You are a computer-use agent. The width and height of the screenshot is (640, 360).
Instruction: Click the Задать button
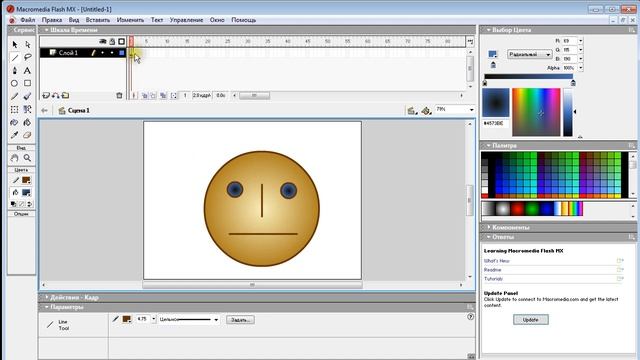240,320
